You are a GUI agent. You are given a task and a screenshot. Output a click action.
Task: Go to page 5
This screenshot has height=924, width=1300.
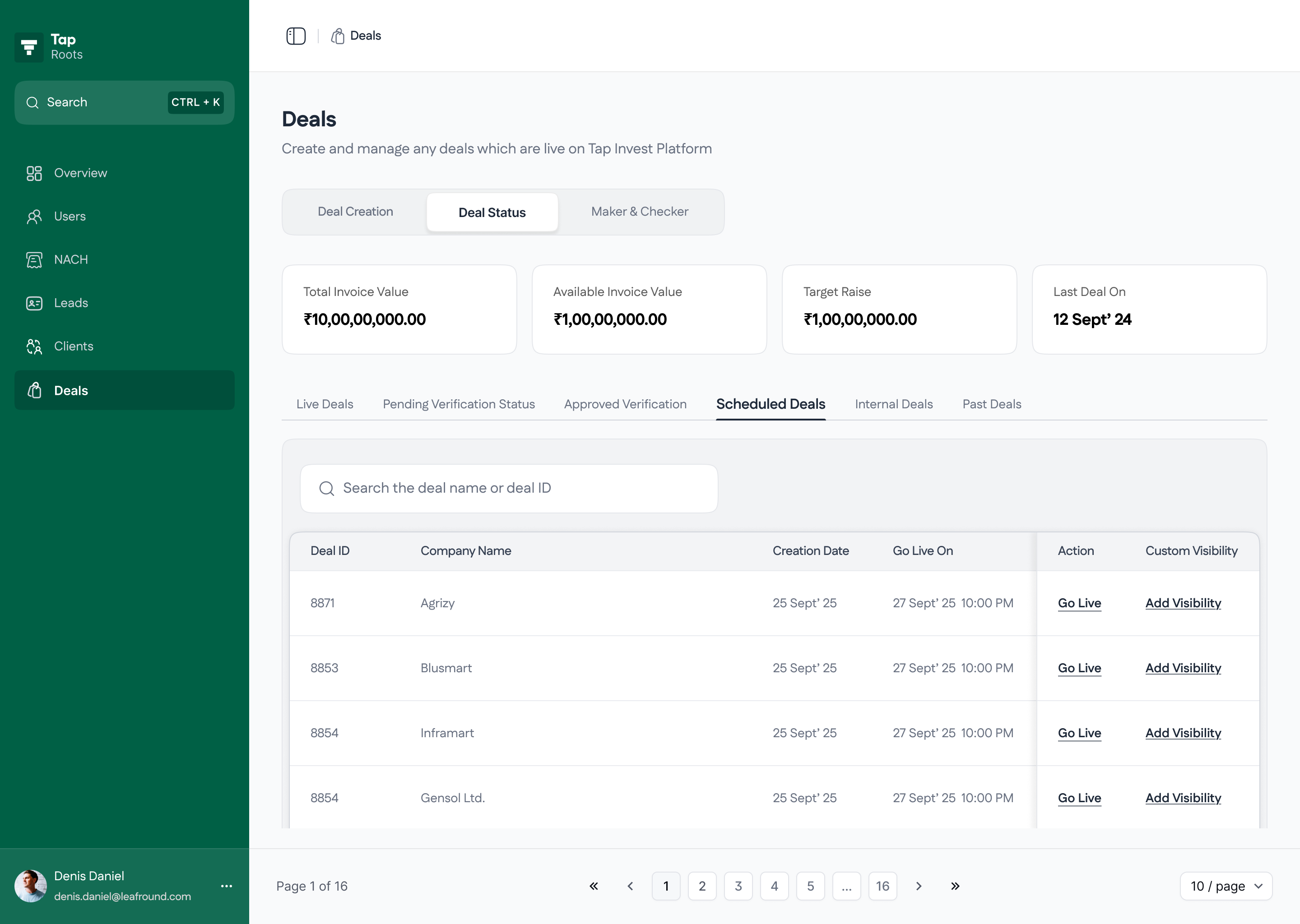coord(811,886)
